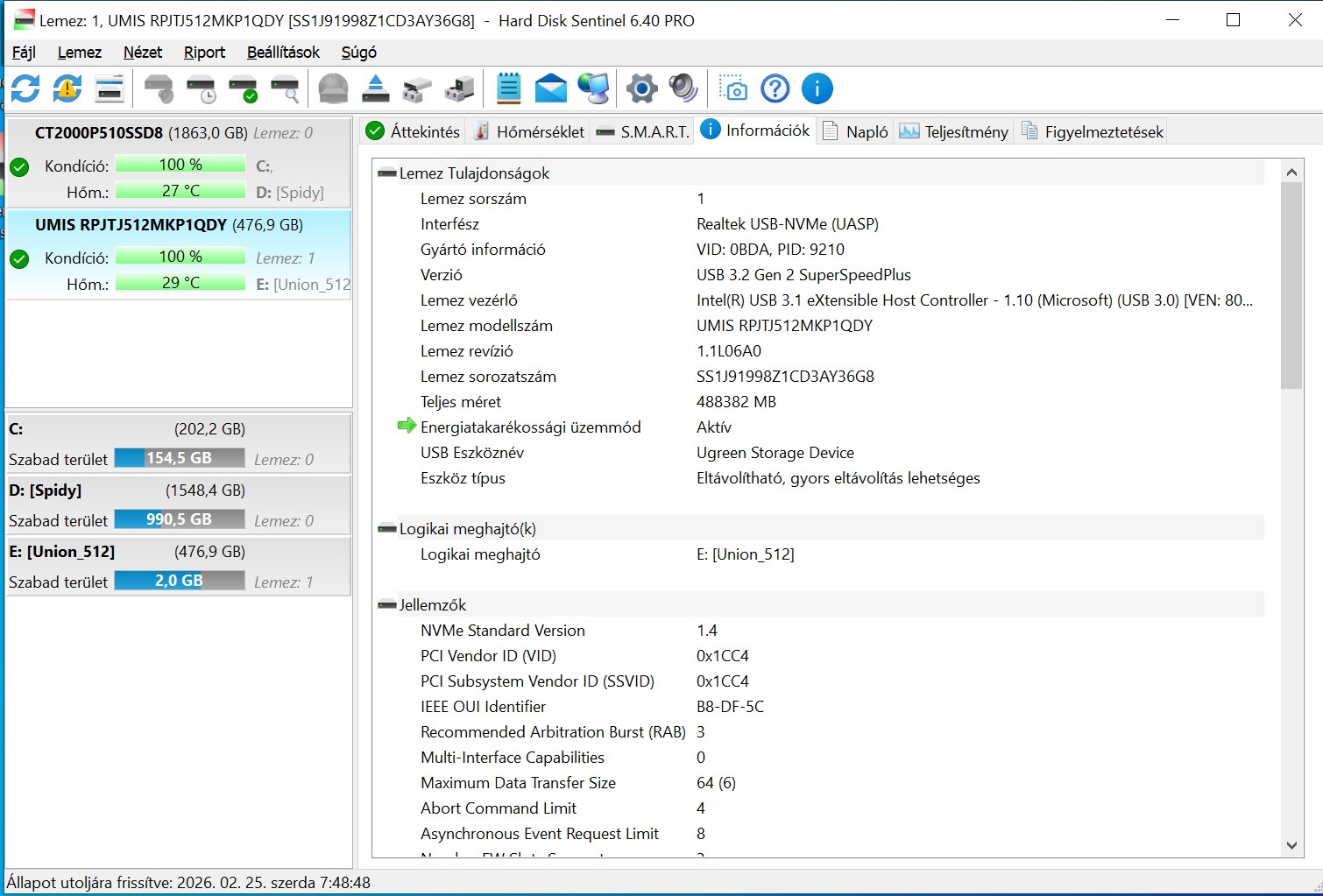Click the Teljes méret value 488382 MB

[x=736, y=402]
